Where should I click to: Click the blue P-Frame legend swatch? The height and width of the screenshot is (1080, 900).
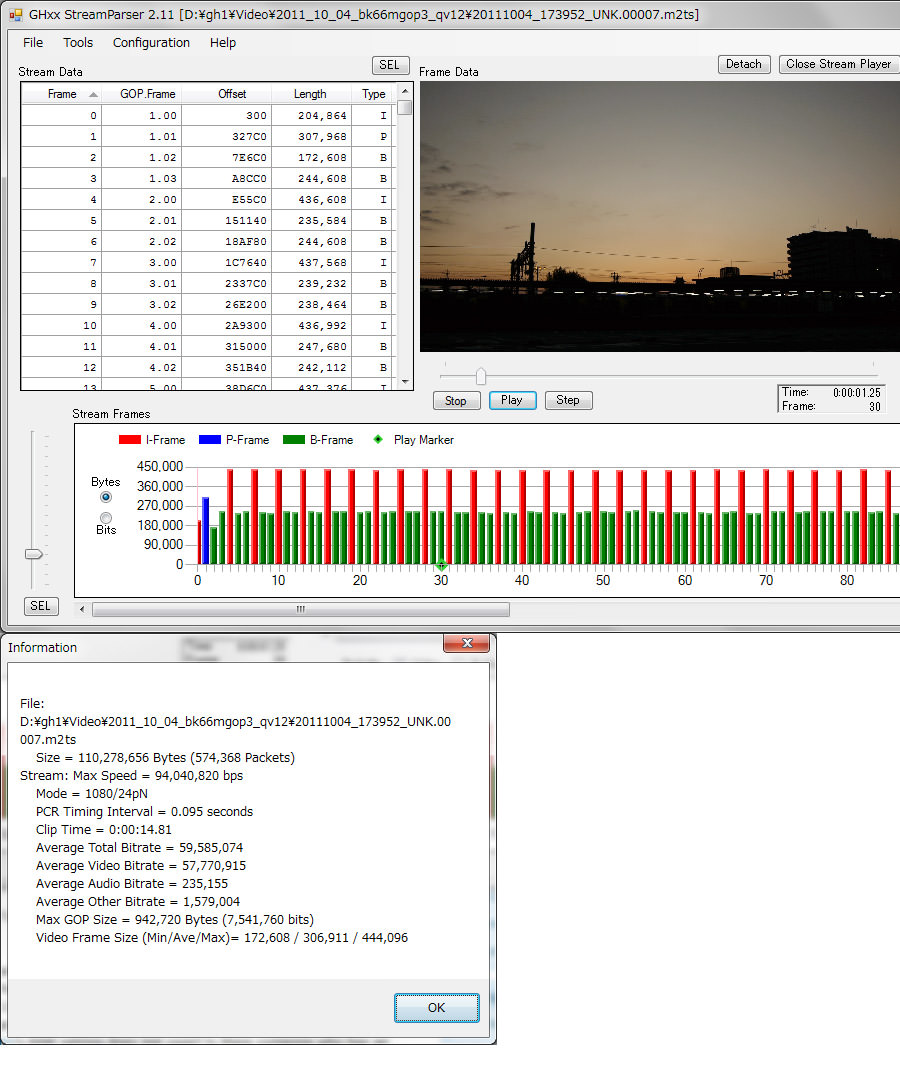tap(209, 440)
